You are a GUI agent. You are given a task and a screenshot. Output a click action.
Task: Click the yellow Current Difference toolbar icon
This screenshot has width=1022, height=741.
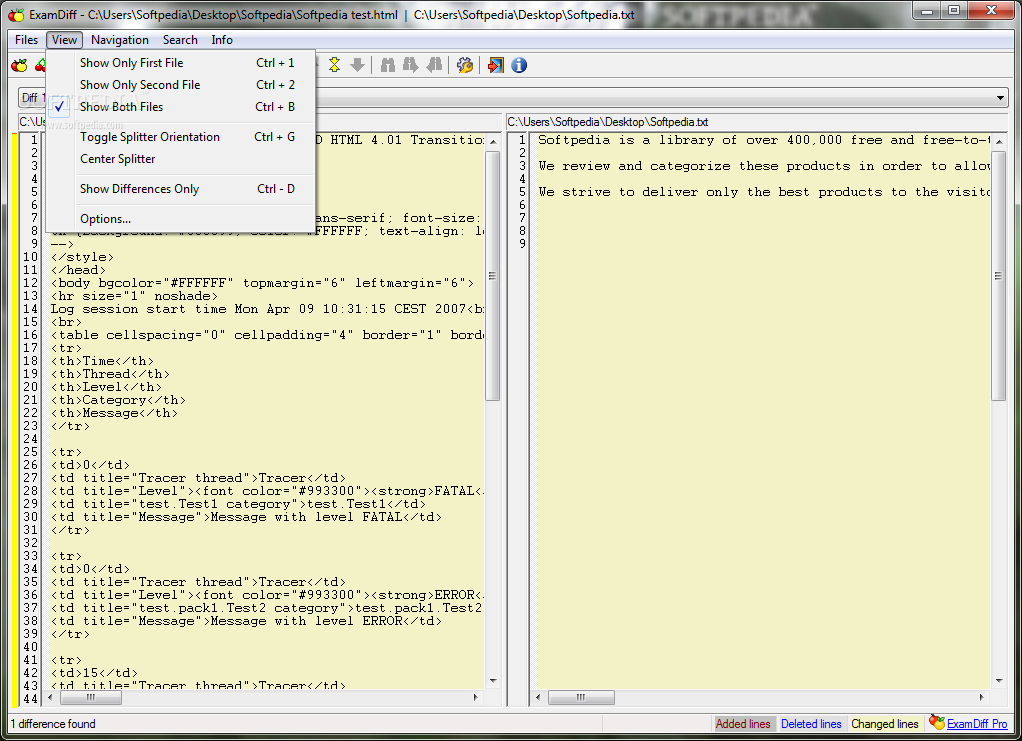pyautogui.click(x=334, y=65)
